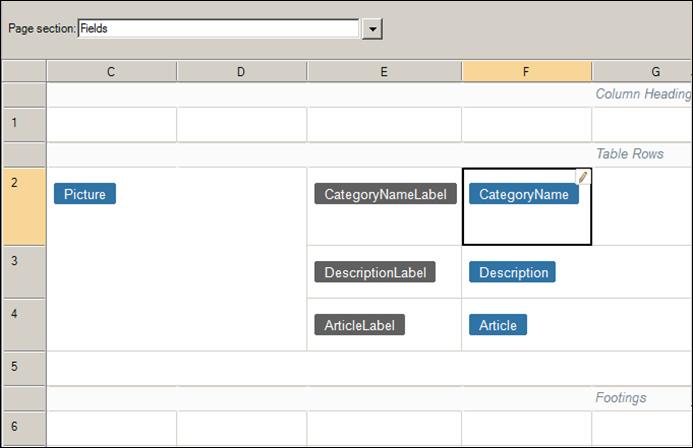Select row 5 header
Screen dimensions: 693x448
click(x=24, y=368)
